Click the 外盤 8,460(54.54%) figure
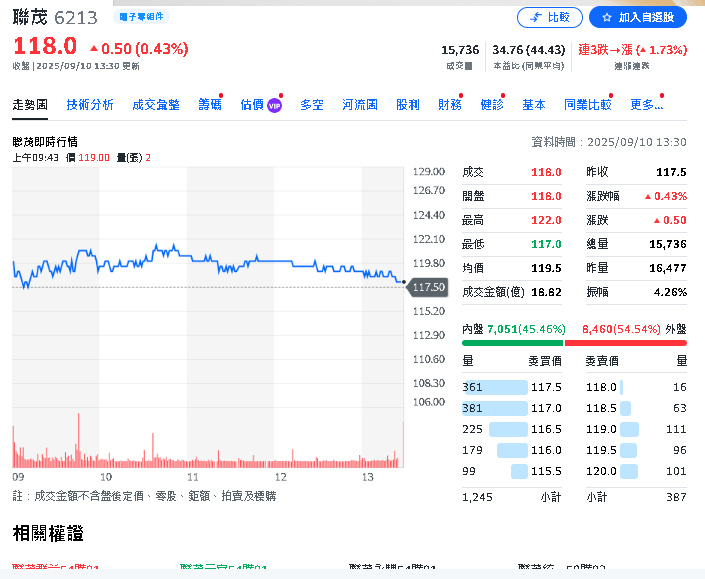Viewport: 705px width, 579px height. tap(621, 329)
